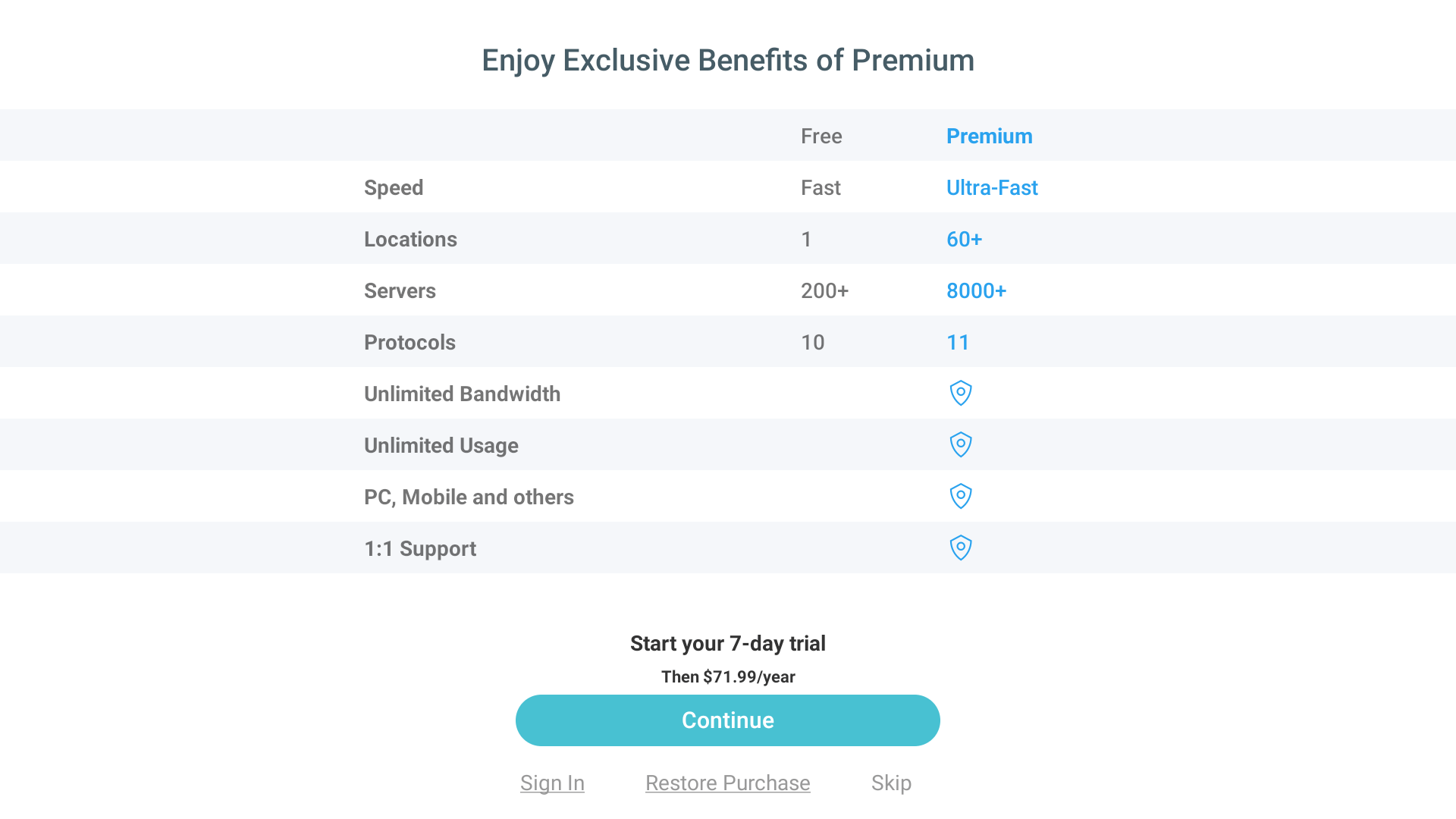Click the Unlimited Usage shield icon
This screenshot has height=819, width=1456.
pyautogui.click(x=961, y=444)
